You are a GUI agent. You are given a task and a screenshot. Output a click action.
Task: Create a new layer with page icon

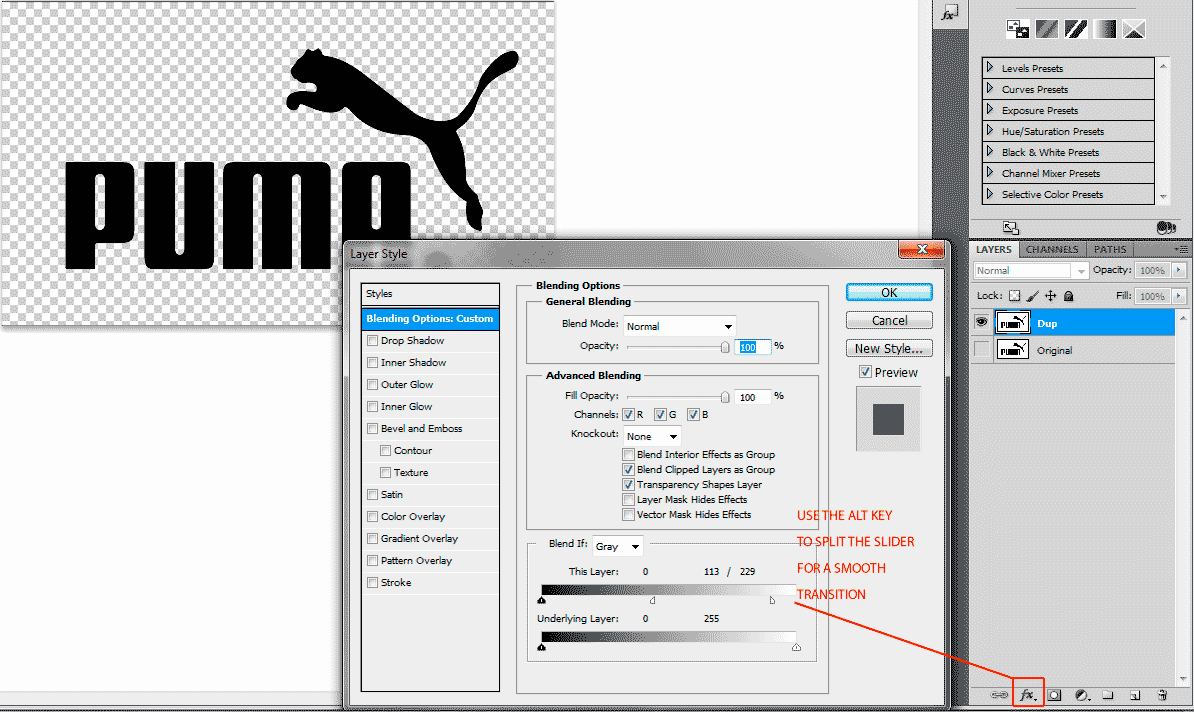coord(1135,694)
